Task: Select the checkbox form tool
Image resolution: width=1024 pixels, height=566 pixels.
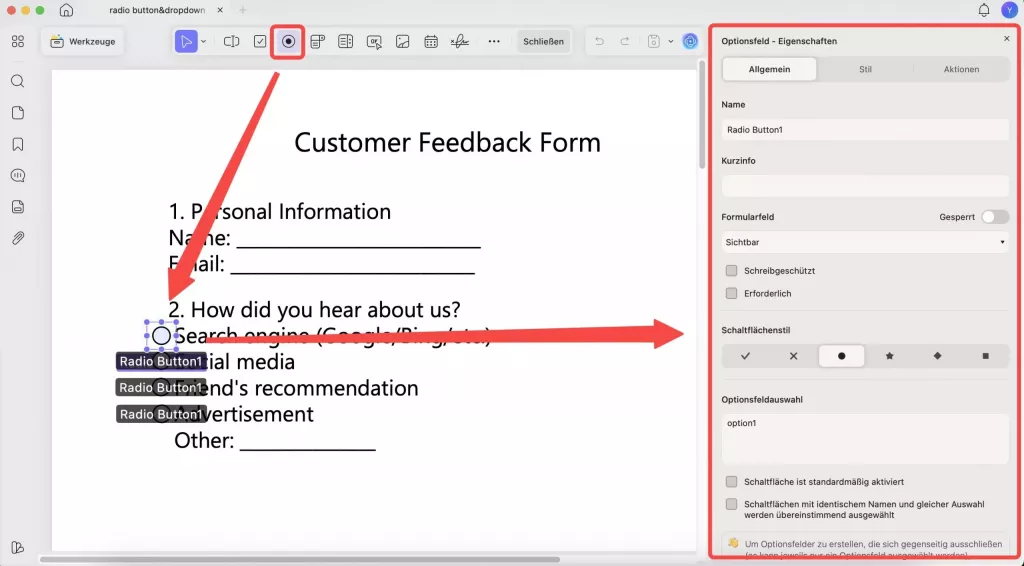Action: click(260, 41)
